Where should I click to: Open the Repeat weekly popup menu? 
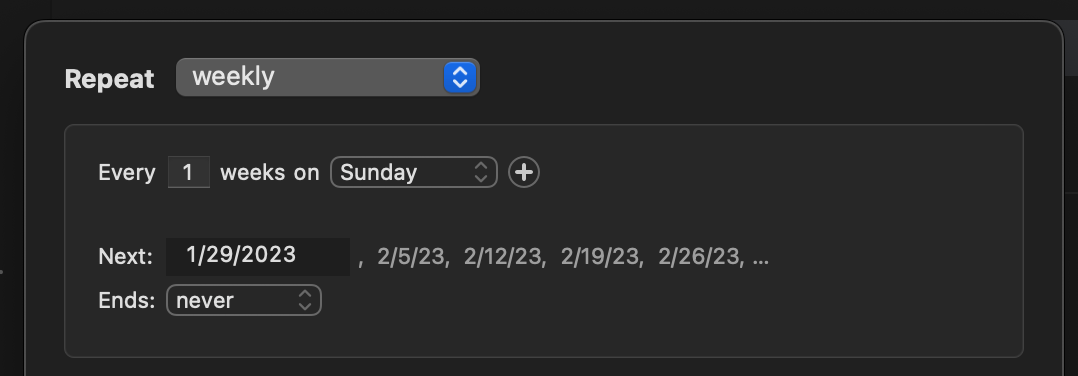click(327, 77)
